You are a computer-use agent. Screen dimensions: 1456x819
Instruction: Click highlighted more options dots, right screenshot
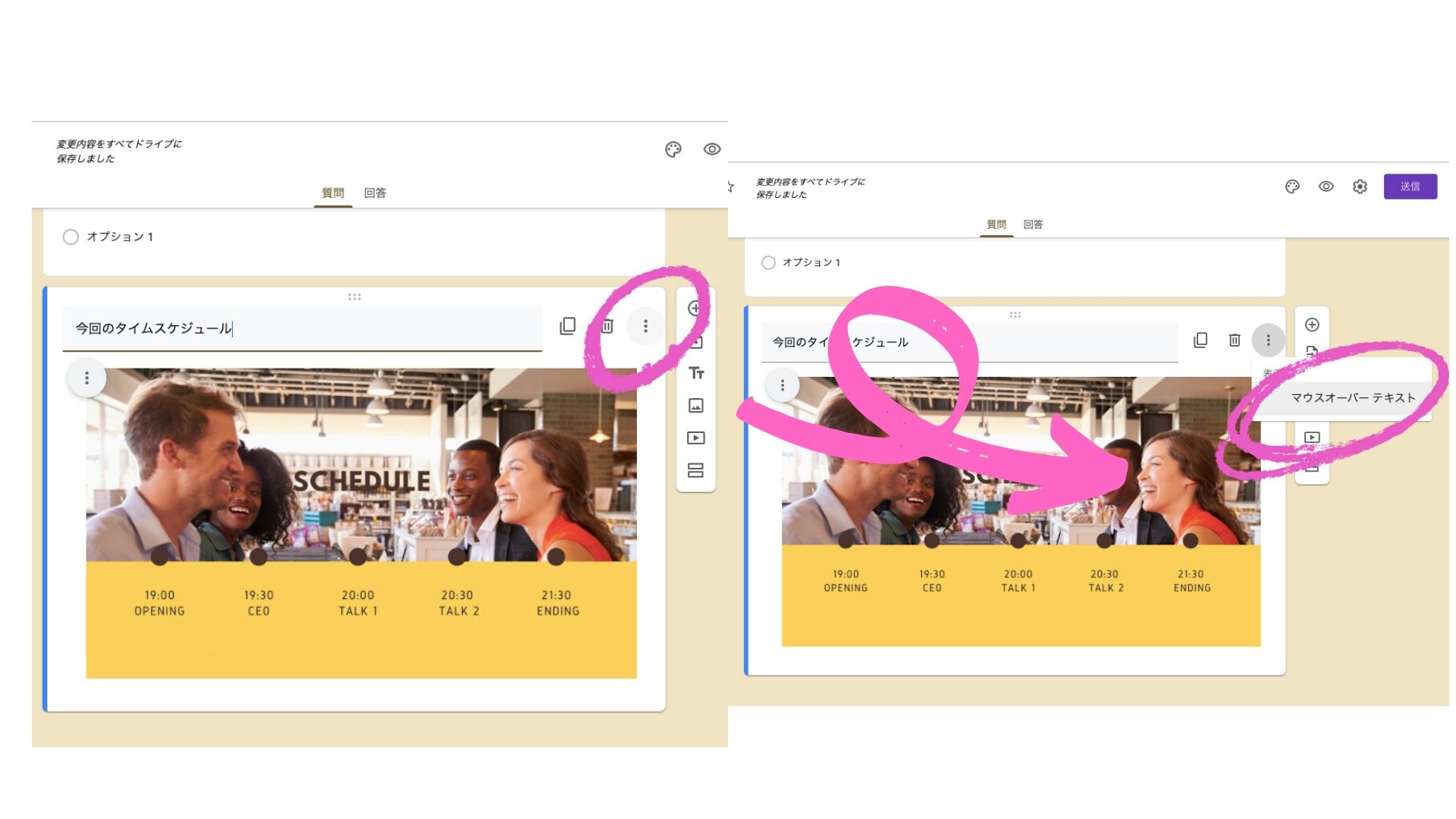pos(1268,340)
